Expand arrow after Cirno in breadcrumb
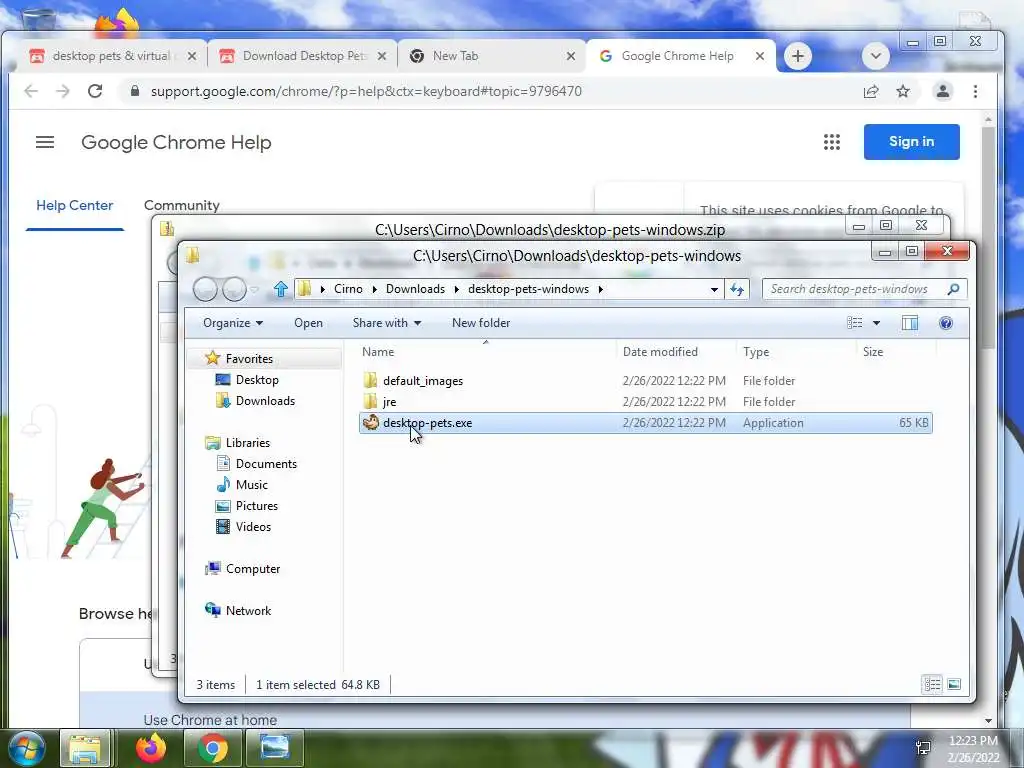Screen dimensions: 1024x768 374,289
